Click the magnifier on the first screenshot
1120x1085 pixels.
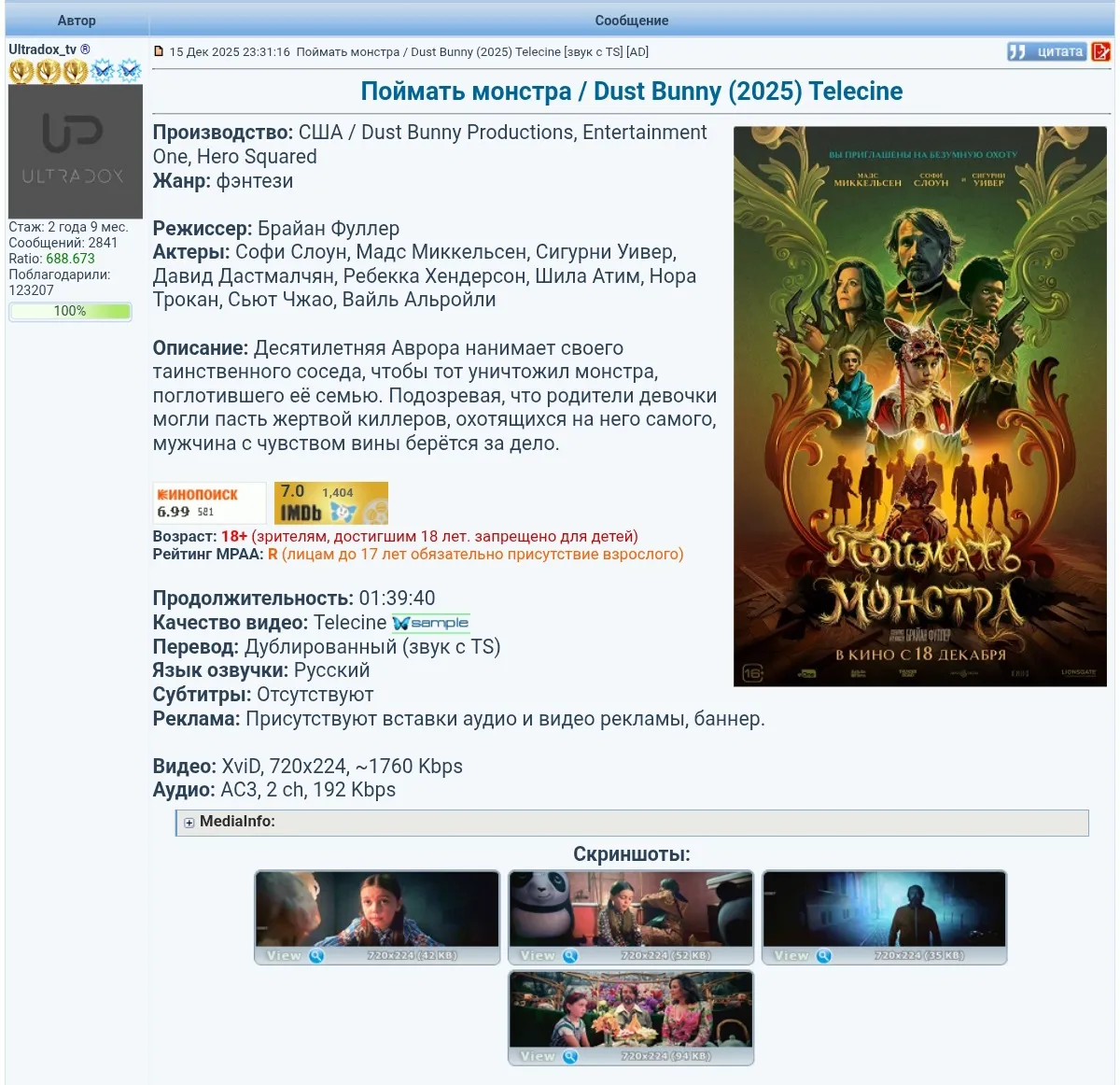click(316, 955)
